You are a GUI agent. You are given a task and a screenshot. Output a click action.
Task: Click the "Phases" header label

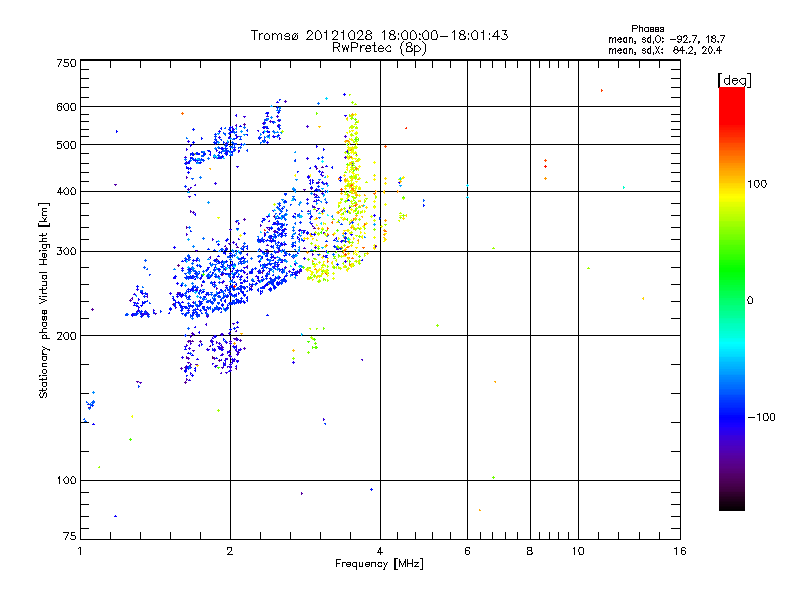pyautogui.click(x=647, y=29)
